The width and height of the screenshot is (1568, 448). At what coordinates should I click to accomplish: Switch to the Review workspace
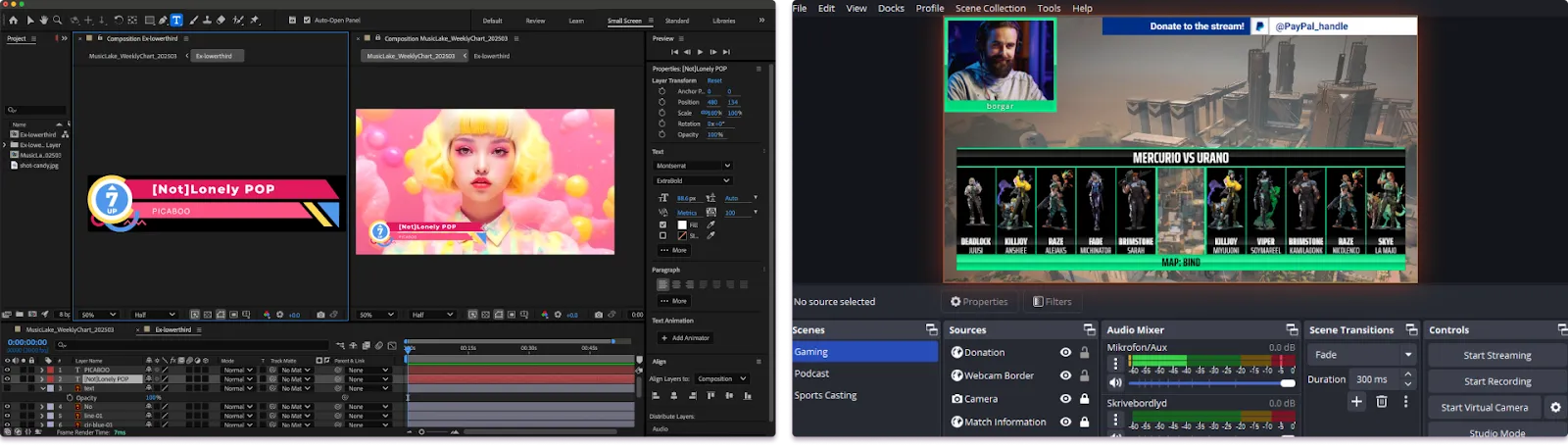[x=535, y=21]
